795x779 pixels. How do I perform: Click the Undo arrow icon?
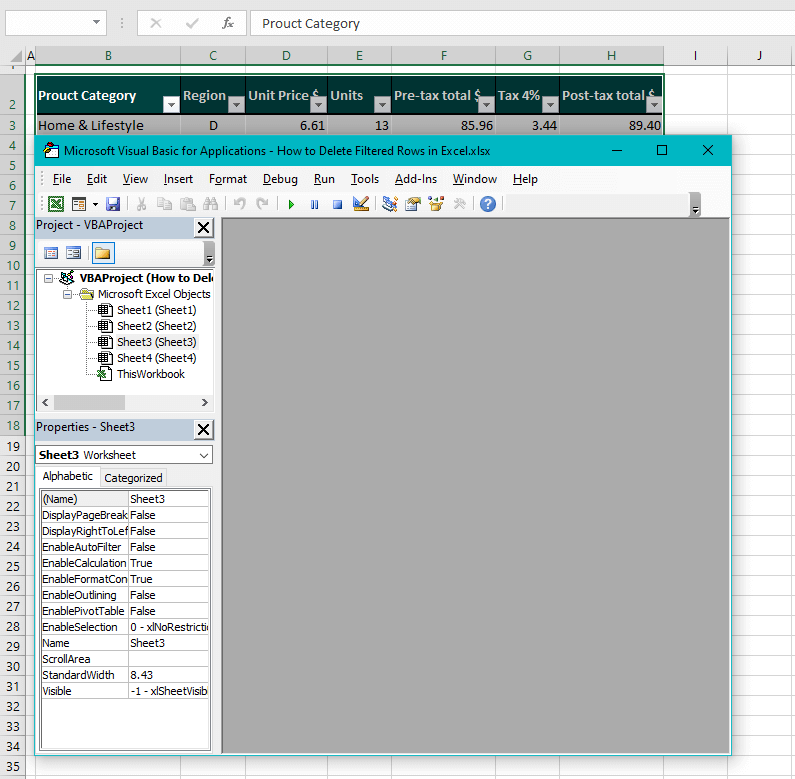[x=239, y=204]
